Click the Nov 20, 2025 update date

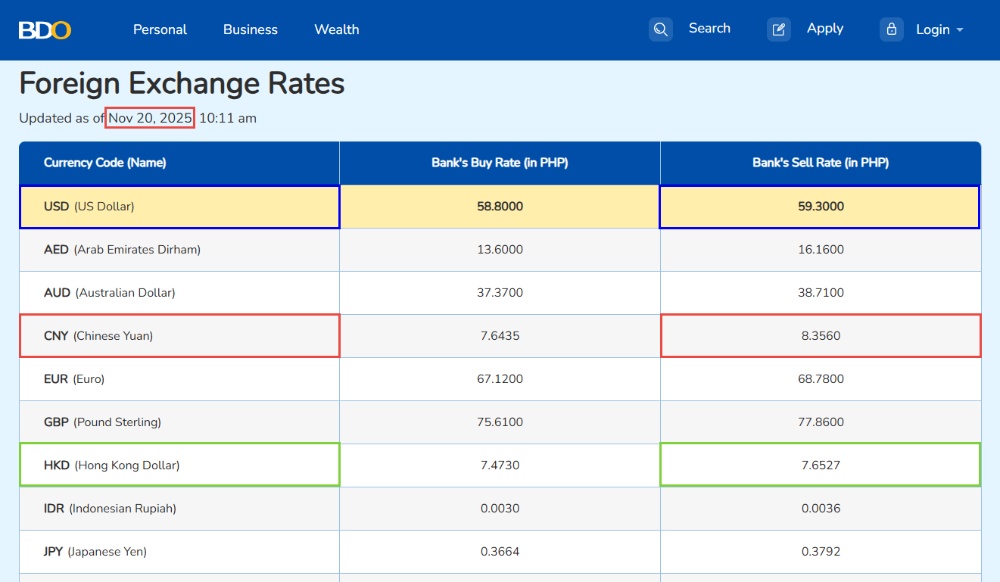point(150,118)
